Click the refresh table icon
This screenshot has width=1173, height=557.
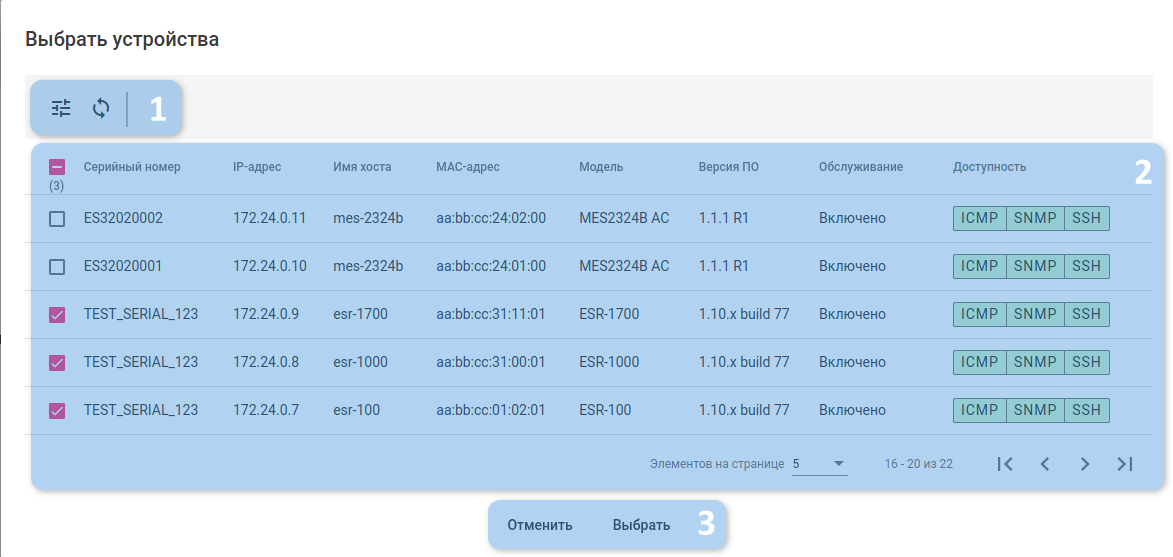(x=101, y=108)
